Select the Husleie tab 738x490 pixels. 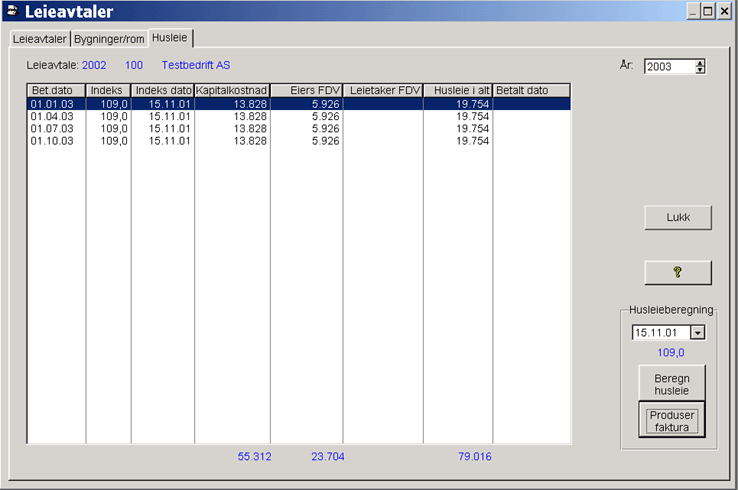(x=170, y=38)
